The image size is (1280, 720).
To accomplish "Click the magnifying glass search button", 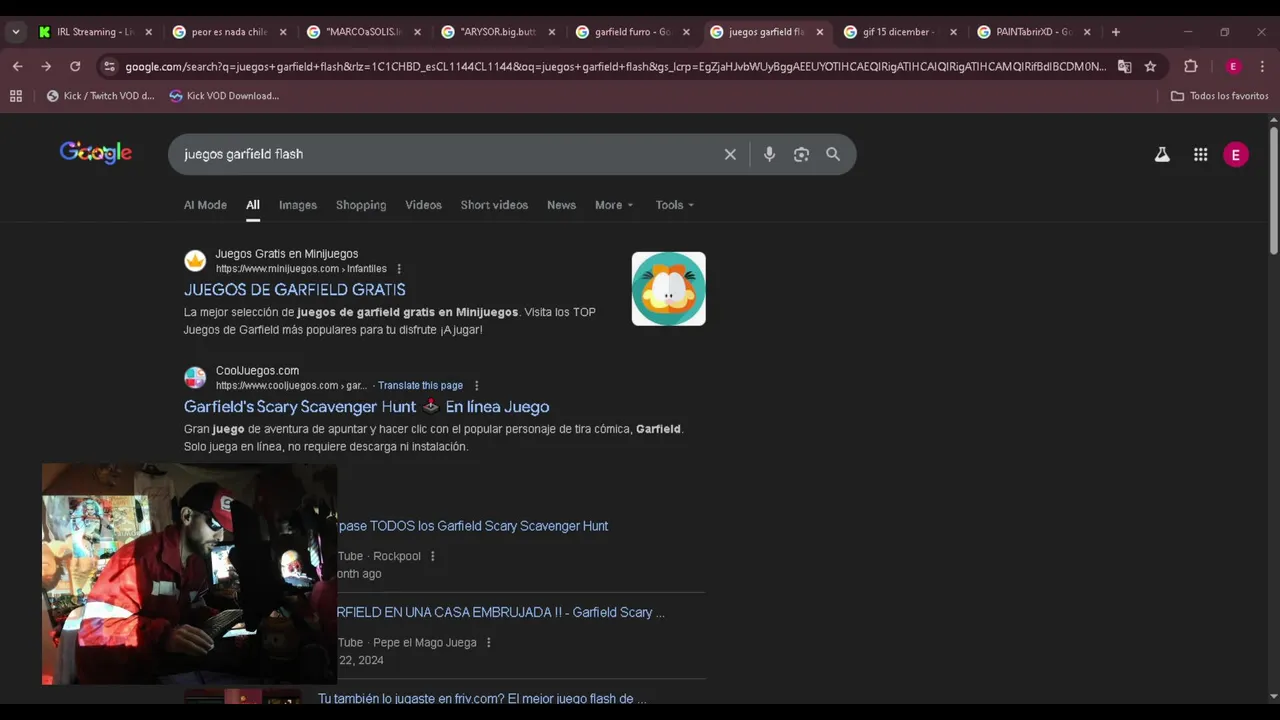I will coord(833,154).
